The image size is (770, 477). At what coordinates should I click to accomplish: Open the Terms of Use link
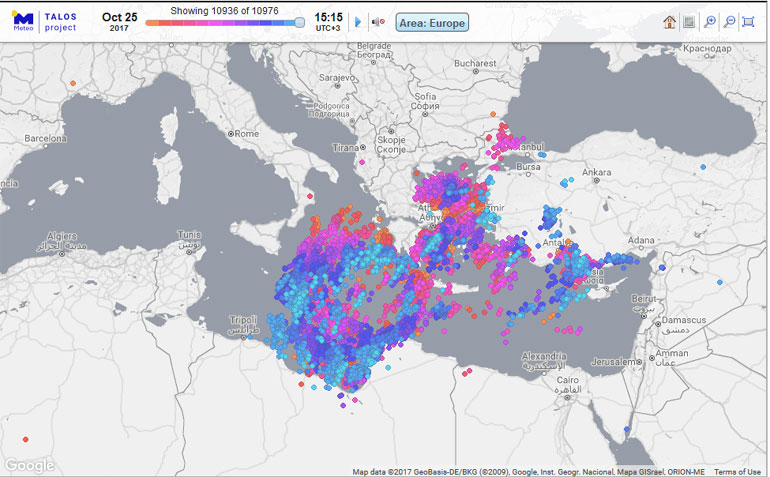click(737, 472)
